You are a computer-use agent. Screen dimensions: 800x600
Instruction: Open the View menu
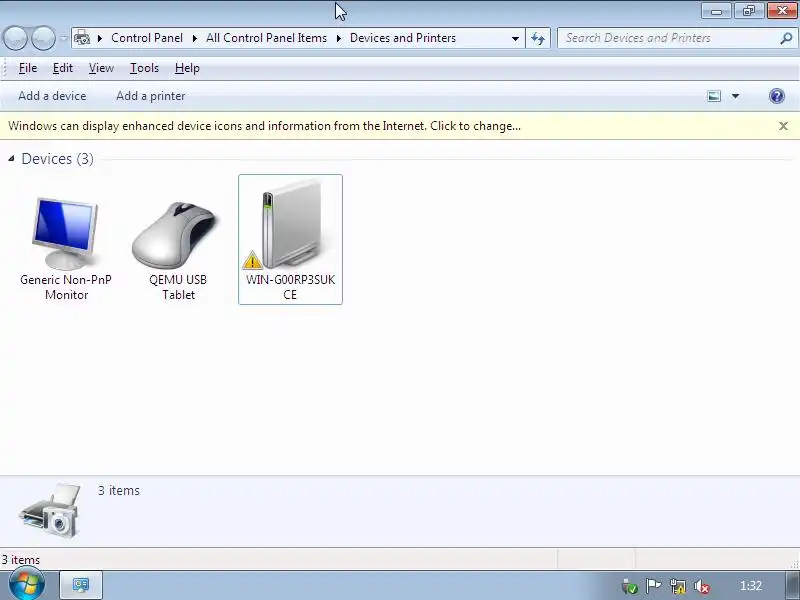coord(101,68)
